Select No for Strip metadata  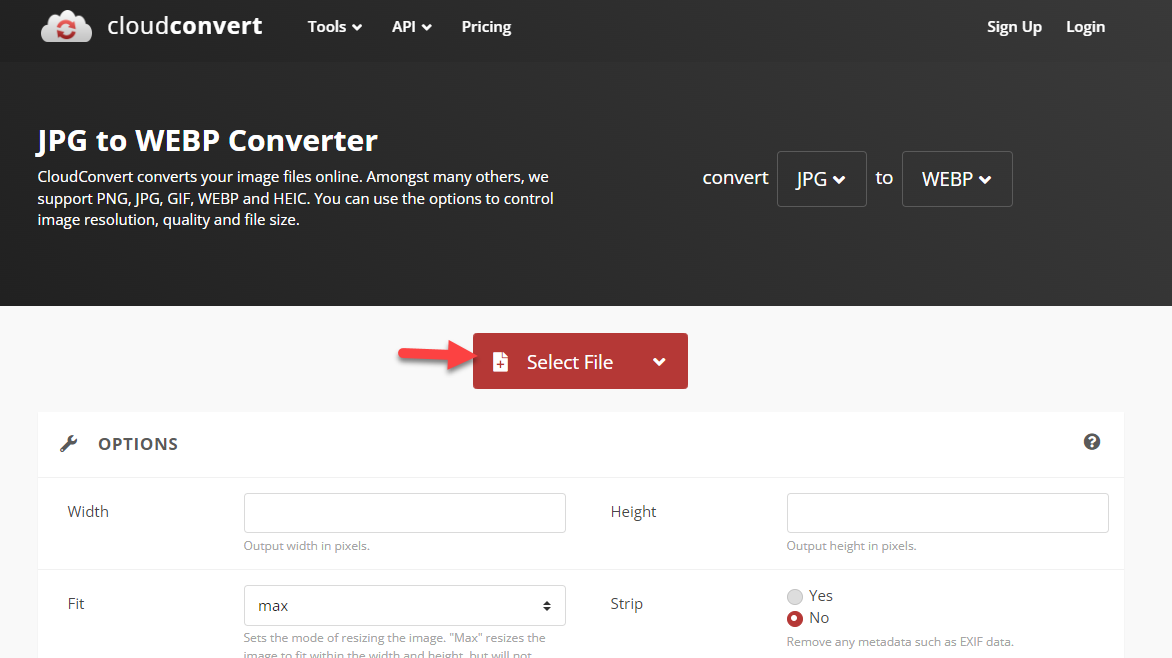[x=795, y=618]
